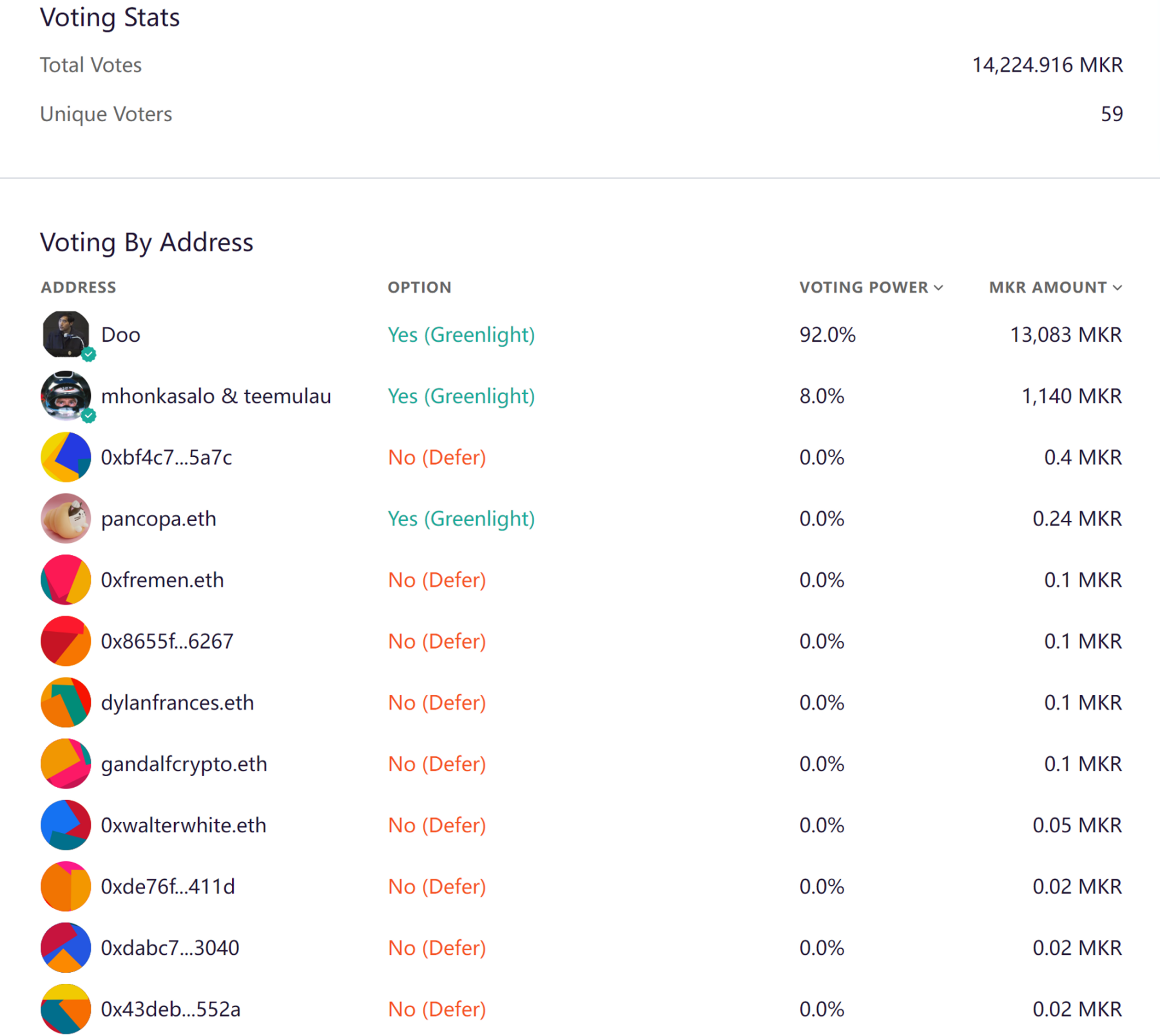Click the 0x43deb...552a identicon
This screenshot has width=1160, height=1036.
pyautogui.click(x=65, y=1008)
